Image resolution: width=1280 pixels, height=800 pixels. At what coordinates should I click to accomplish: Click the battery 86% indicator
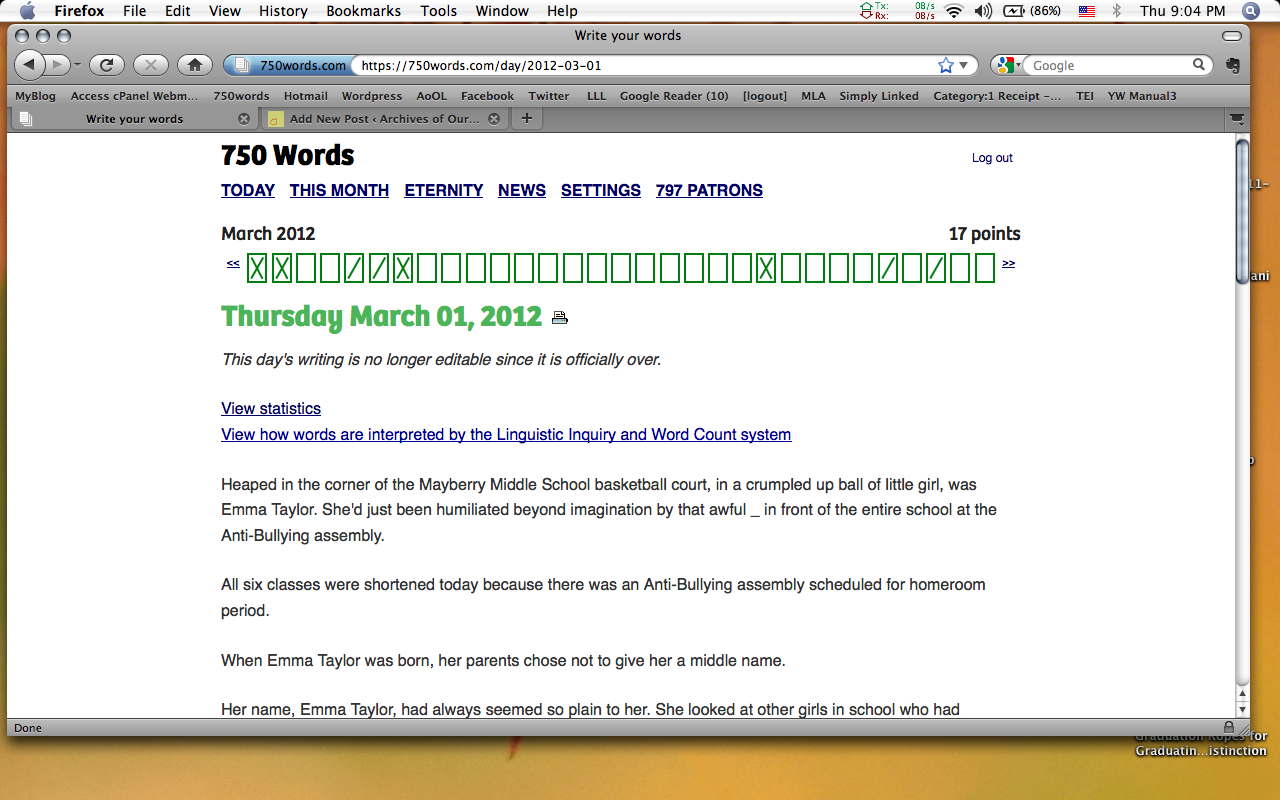click(x=1032, y=11)
